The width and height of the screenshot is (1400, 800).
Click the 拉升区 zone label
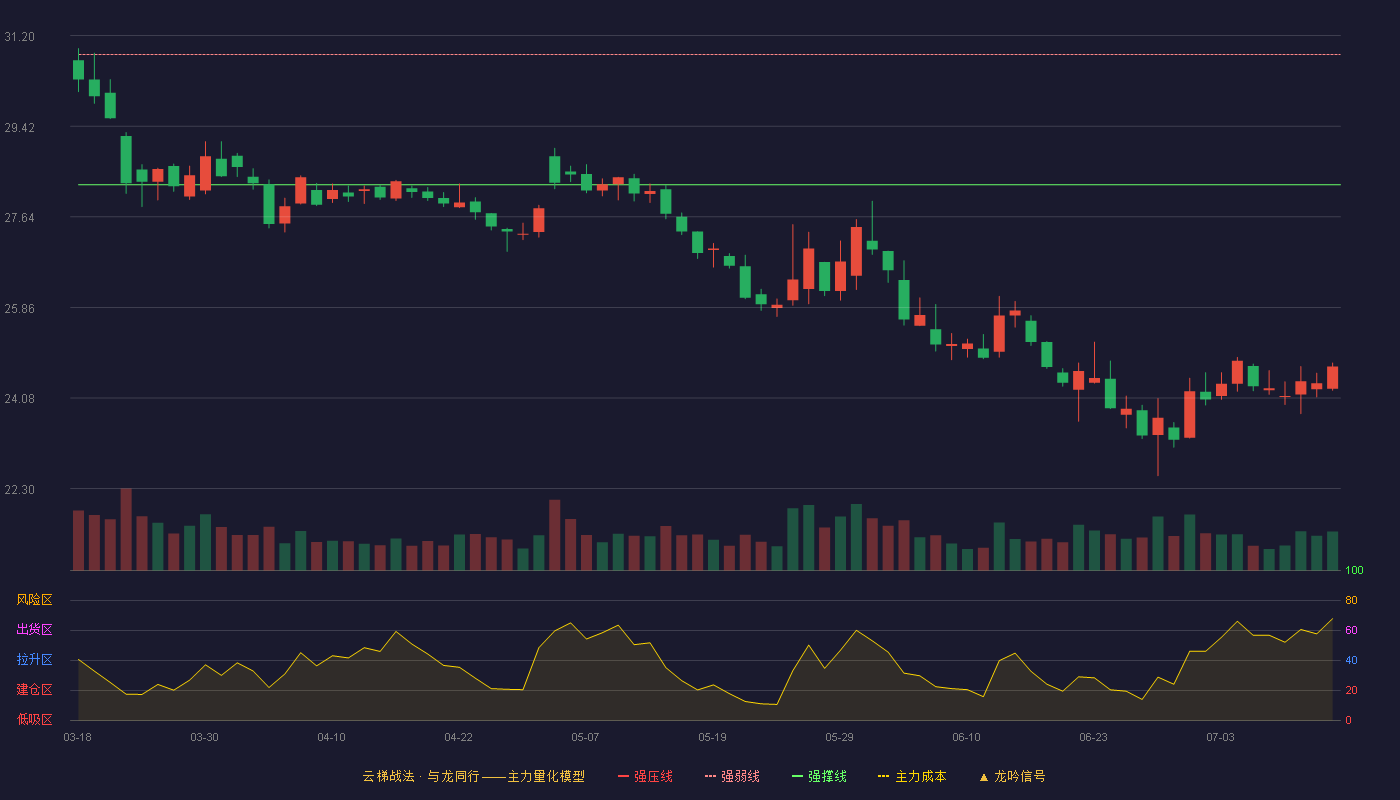(x=34, y=660)
